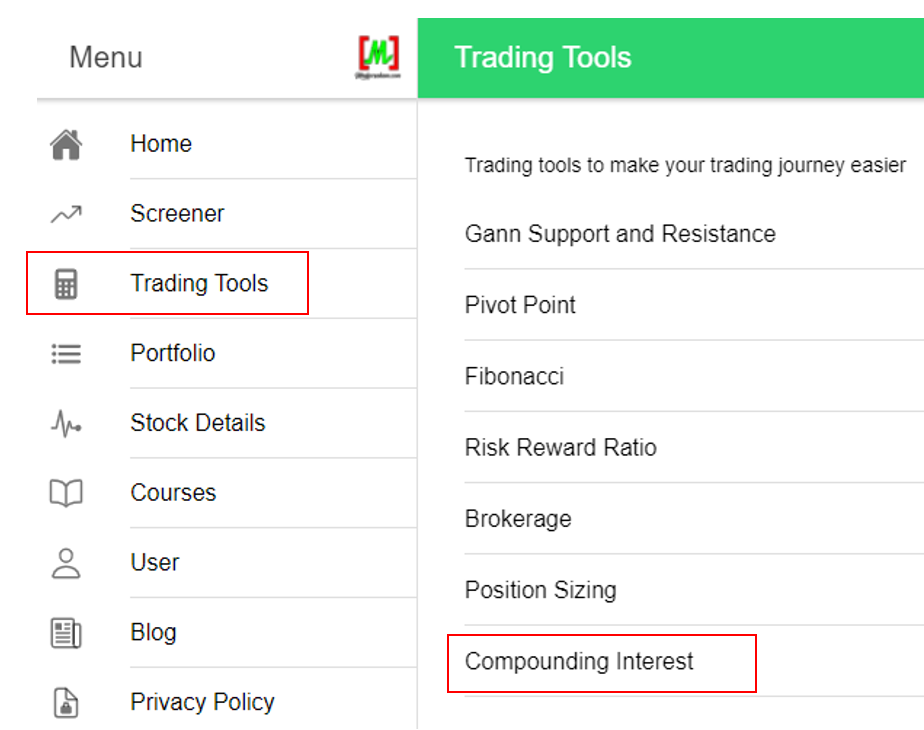
Task: Click the User profile icon
Action: [66, 563]
